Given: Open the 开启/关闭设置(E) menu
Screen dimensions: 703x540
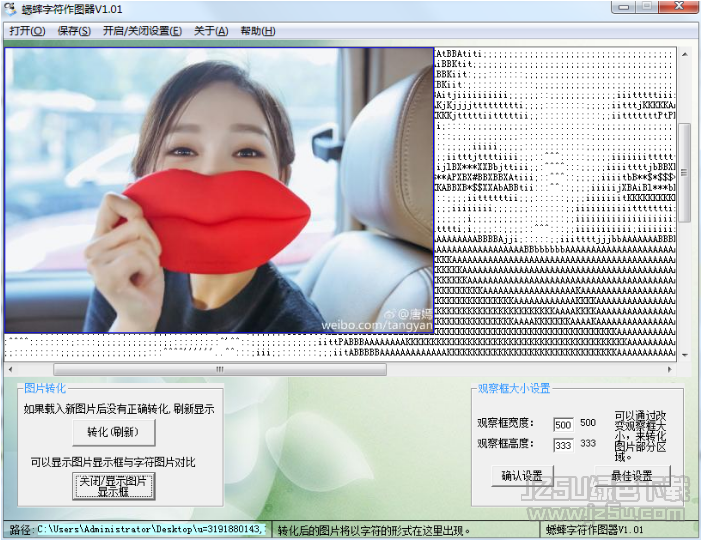Looking at the screenshot, I should click(x=142, y=31).
